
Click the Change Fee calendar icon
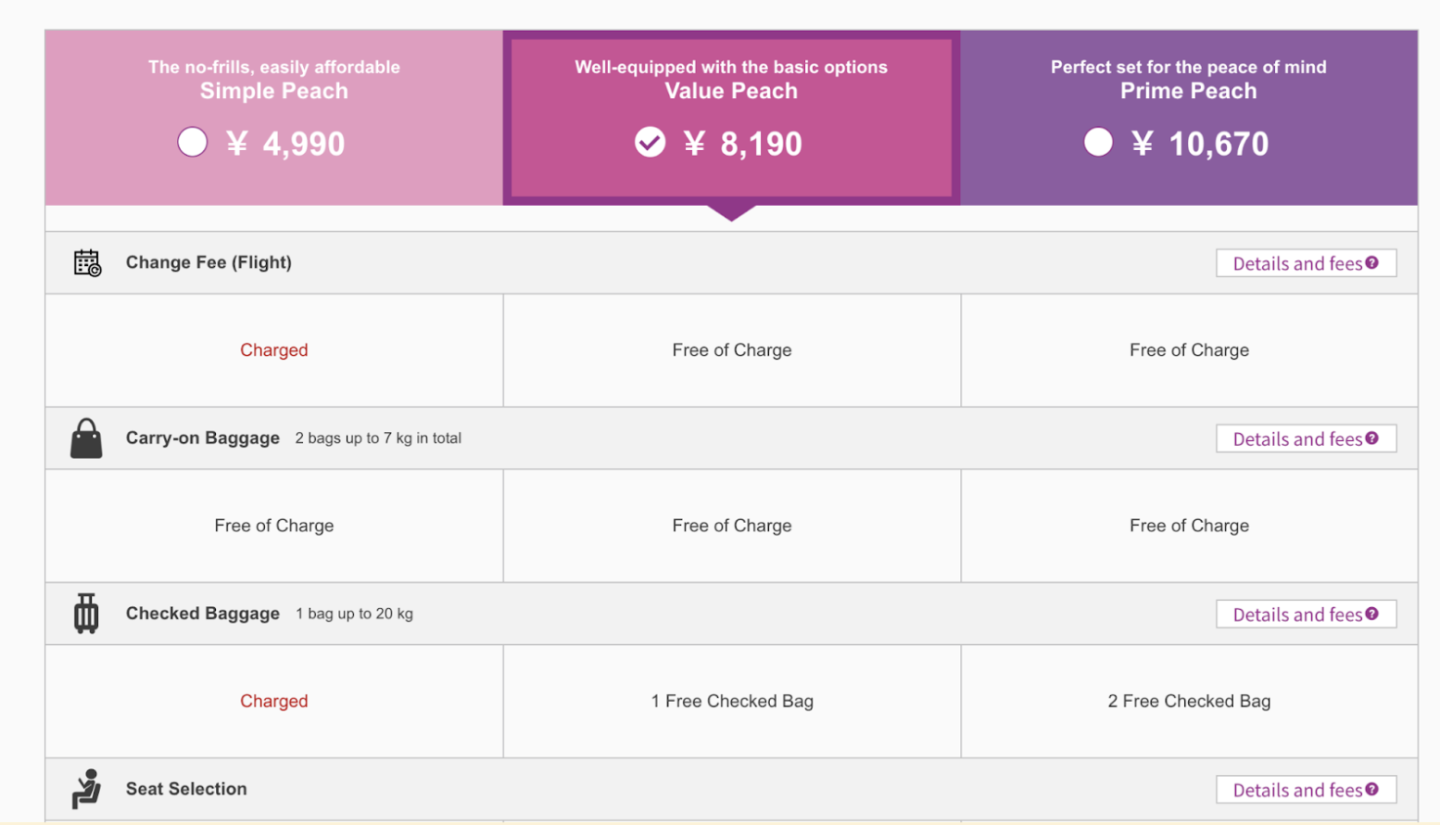pos(88,263)
